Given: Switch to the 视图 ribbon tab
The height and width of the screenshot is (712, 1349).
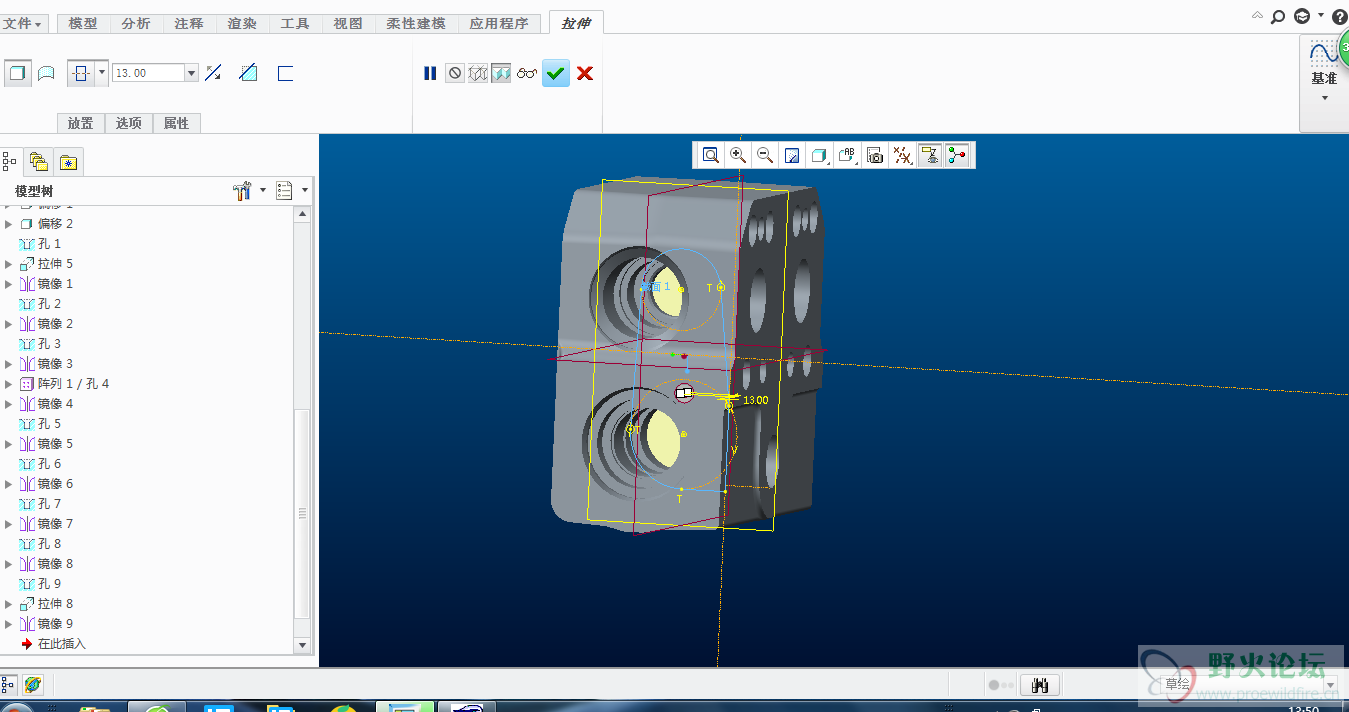Looking at the screenshot, I should coord(348,23).
